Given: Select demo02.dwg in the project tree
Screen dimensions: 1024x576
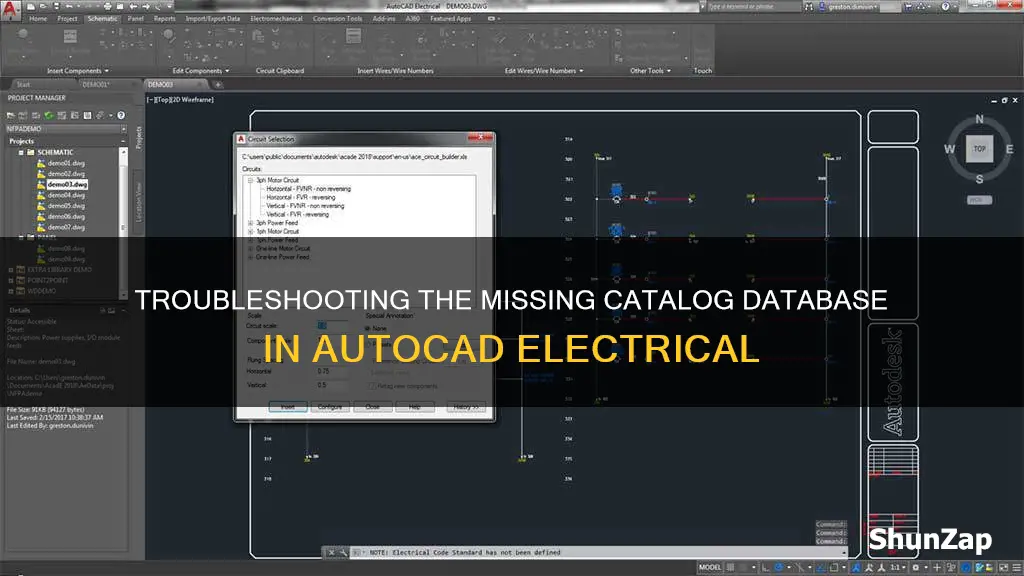Looking at the screenshot, I should (66, 174).
